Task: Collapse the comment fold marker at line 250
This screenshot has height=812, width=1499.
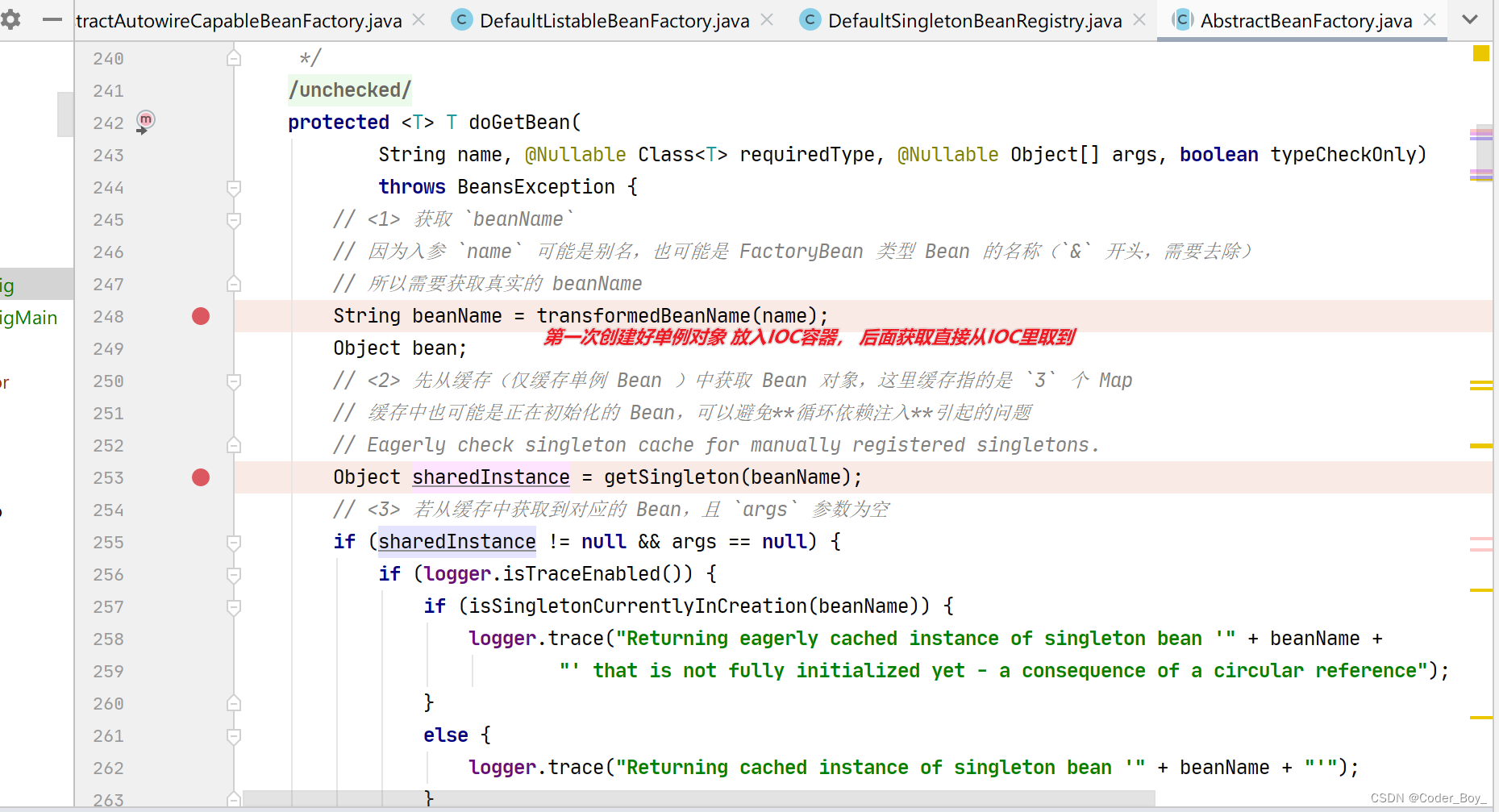Action: click(x=234, y=381)
